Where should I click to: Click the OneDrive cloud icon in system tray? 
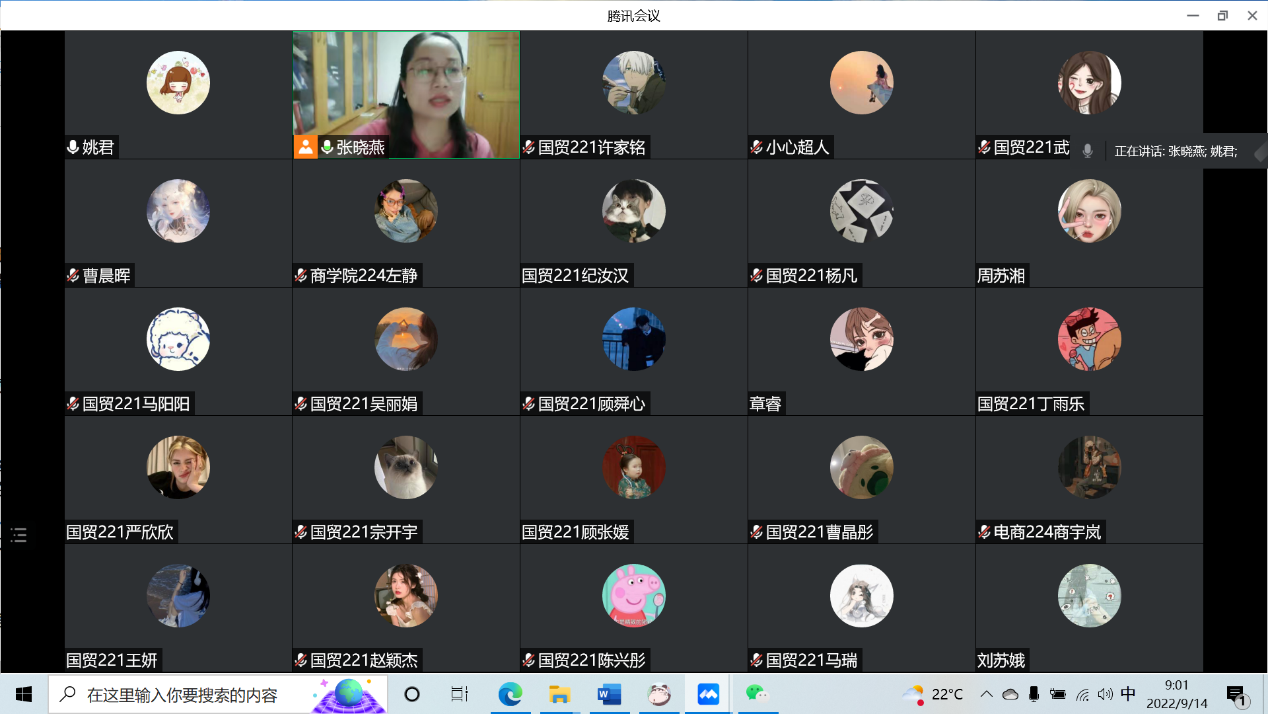point(1010,694)
